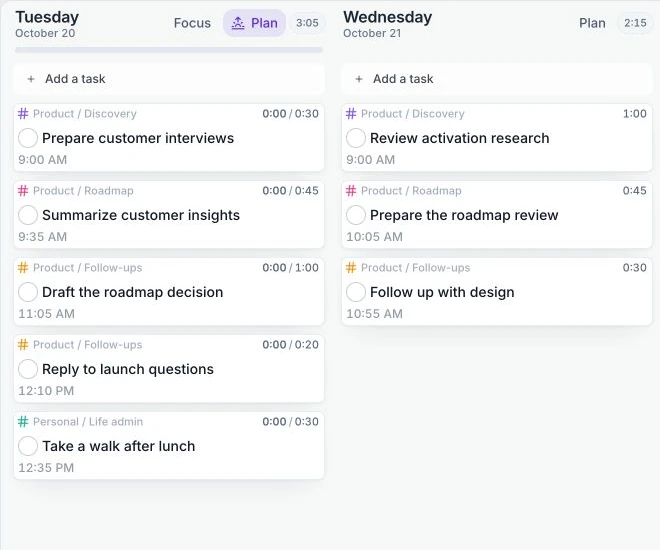Click the 0:00 / 0:20 time on Reply to launch questions
This screenshot has width=660, height=550.
click(290, 345)
